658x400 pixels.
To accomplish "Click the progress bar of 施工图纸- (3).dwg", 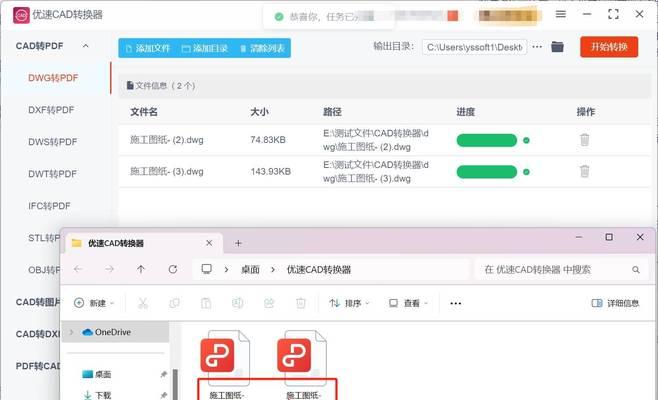I will click(x=487, y=172).
